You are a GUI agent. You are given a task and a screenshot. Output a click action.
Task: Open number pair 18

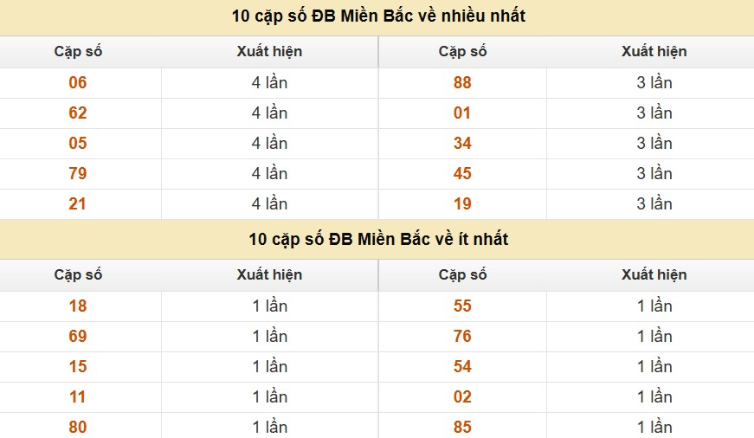click(78, 306)
